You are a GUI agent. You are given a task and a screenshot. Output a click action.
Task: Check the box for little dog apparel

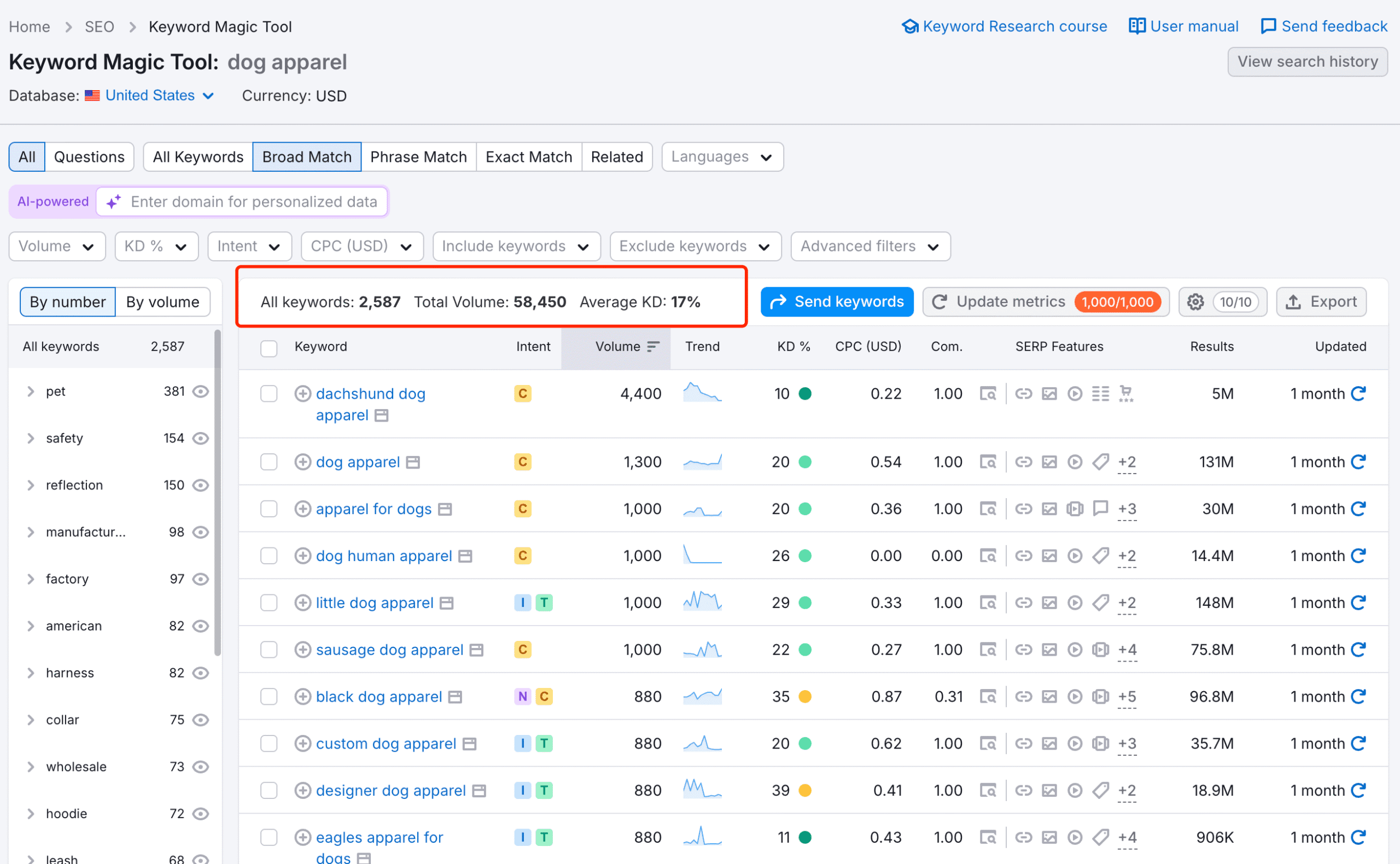(269, 603)
